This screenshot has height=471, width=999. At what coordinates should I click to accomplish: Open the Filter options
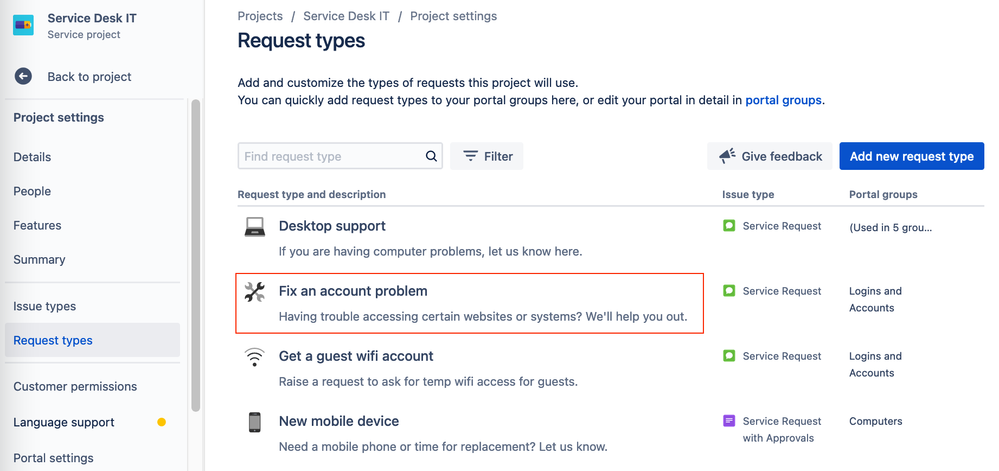pyautogui.click(x=487, y=156)
